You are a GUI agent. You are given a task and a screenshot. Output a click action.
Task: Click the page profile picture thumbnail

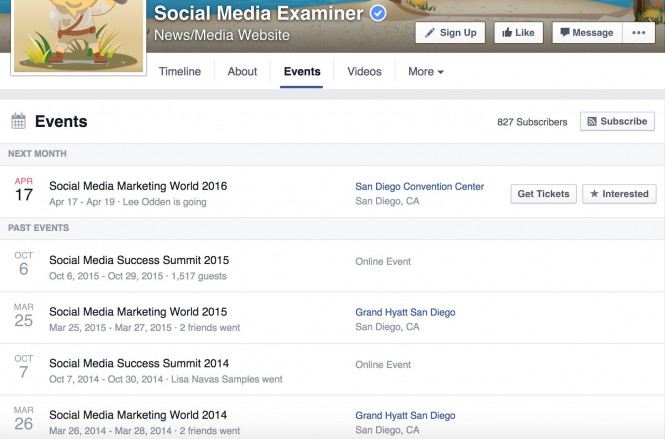coord(75,35)
